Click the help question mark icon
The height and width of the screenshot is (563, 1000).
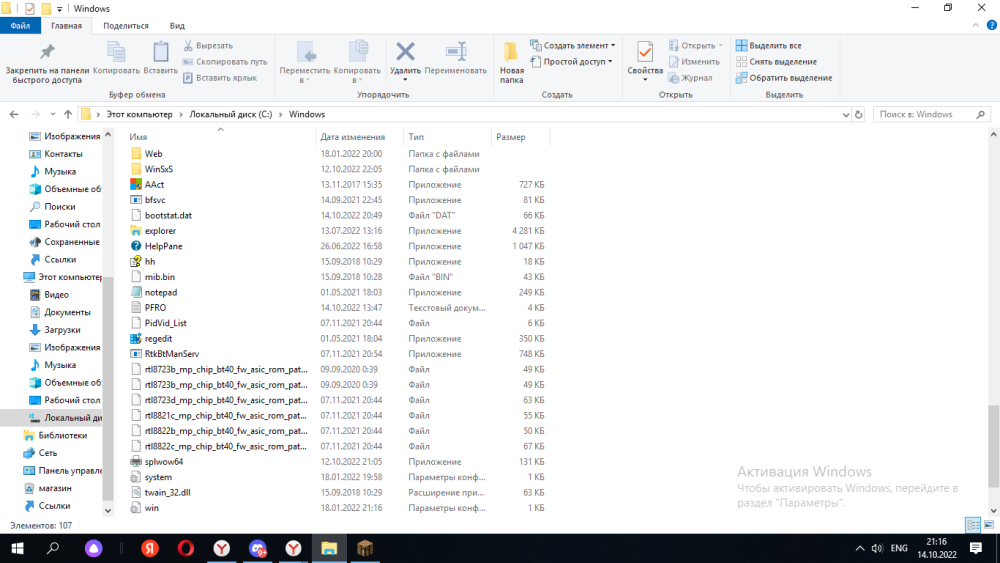point(992,26)
